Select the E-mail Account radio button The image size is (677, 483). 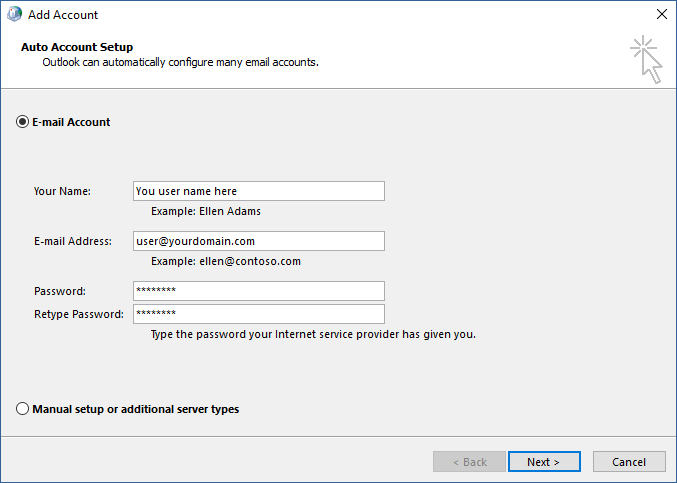point(23,122)
